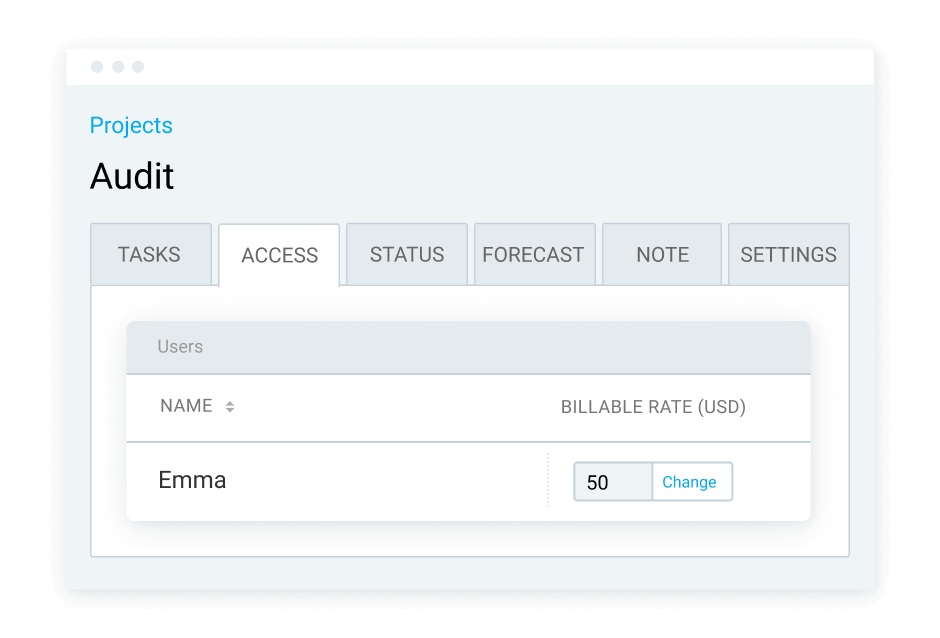Click the BILLABLE RATE (USD) column header
Viewport: 940px width, 638px height.
[x=653, y=406]
